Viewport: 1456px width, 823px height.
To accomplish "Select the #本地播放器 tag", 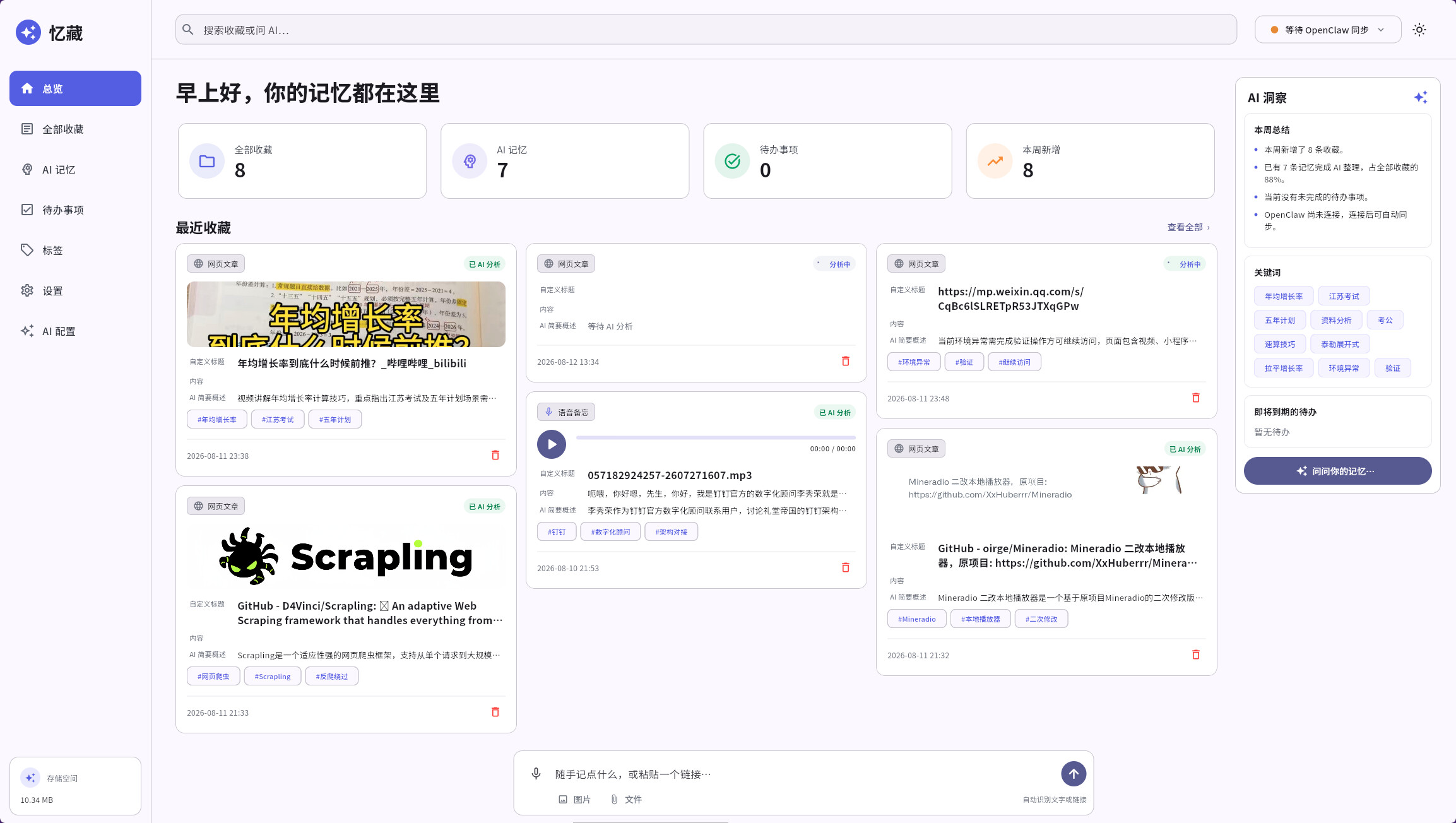I will point(981,619).
